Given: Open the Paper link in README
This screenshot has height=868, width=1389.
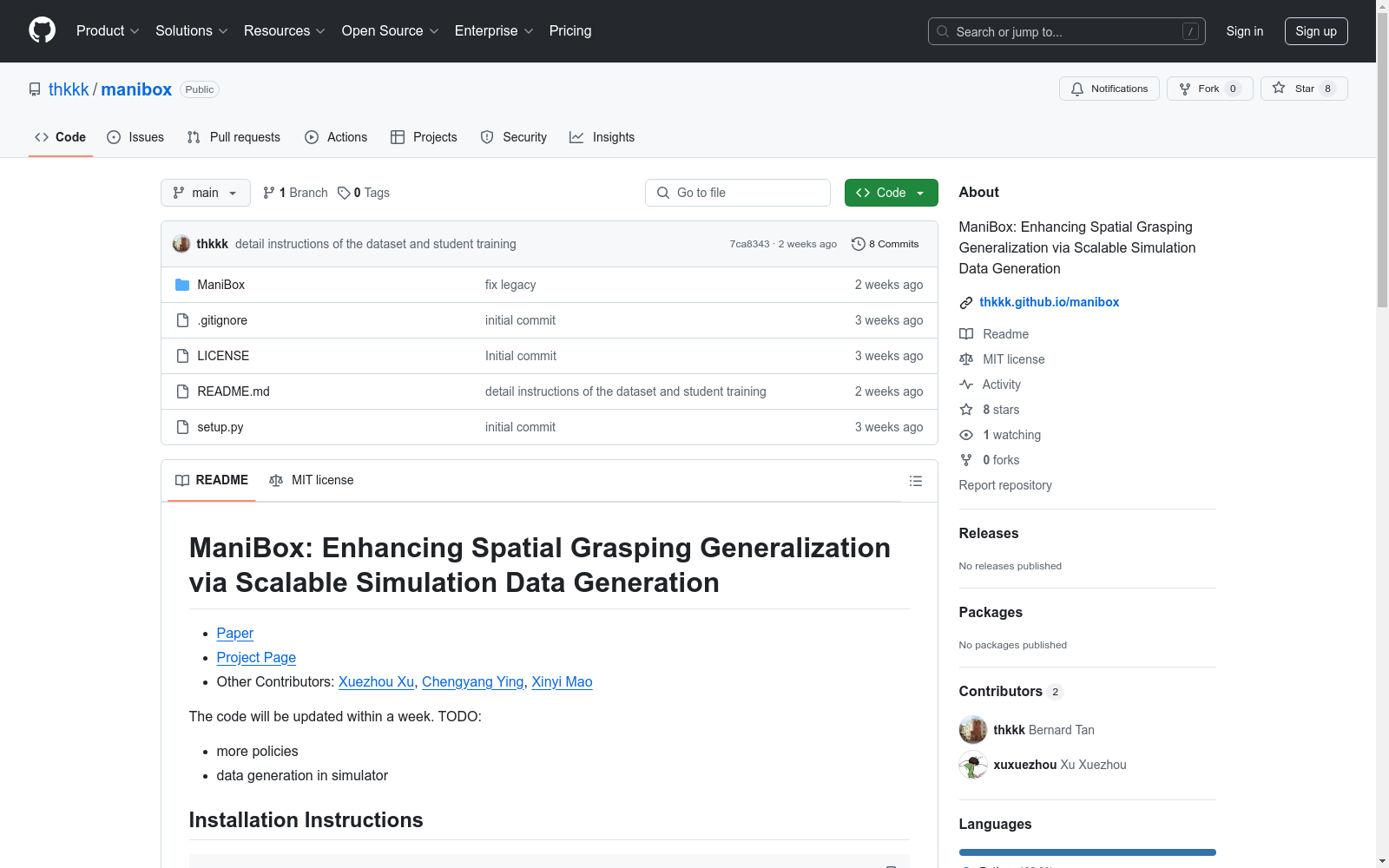Looking at the screenshot, I should pos(235,634).
